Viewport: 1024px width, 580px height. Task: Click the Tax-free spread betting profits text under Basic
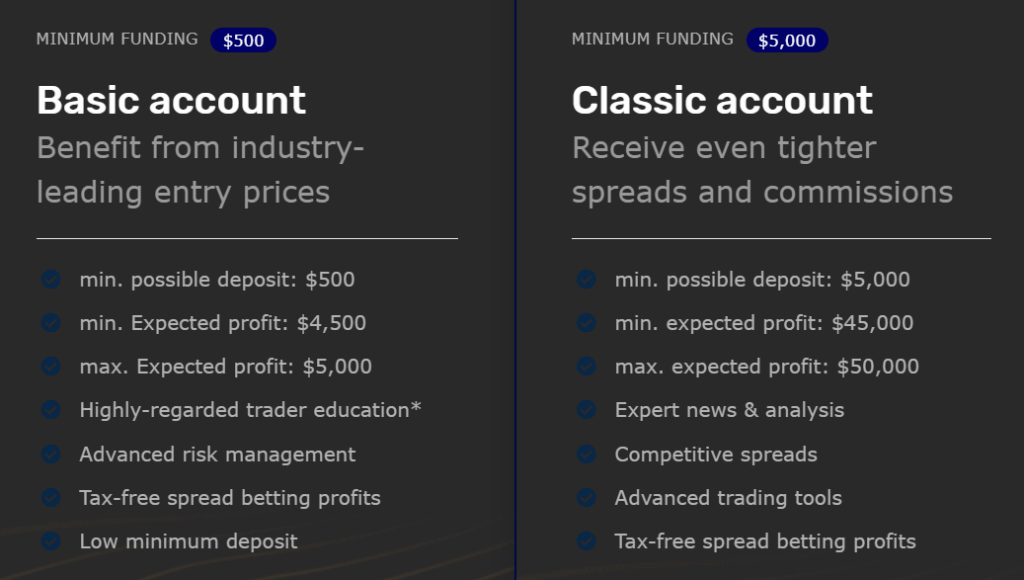tap(230, 498)
